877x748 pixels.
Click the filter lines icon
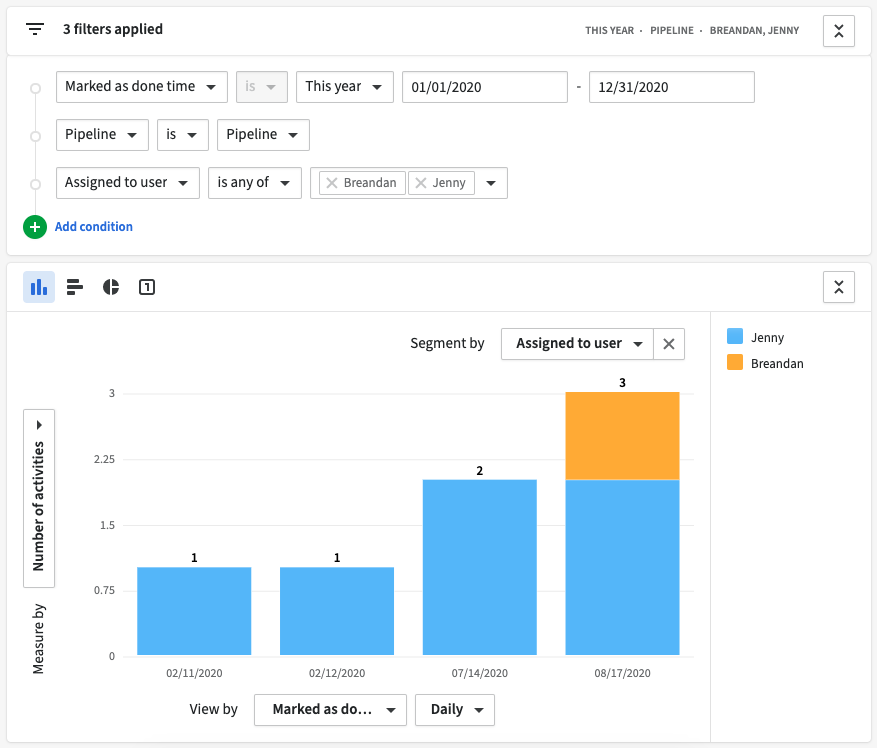[x=35, y=29]
